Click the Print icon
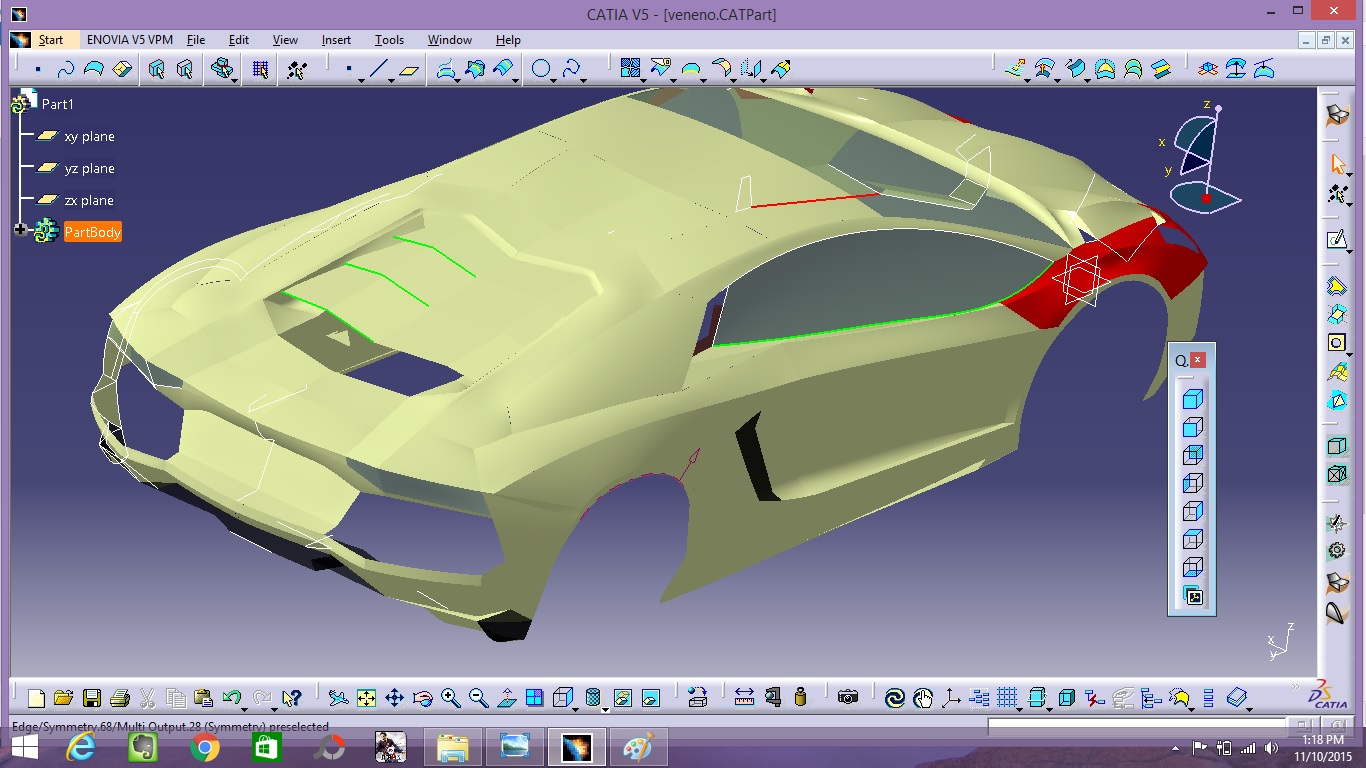 pos(120,697)
